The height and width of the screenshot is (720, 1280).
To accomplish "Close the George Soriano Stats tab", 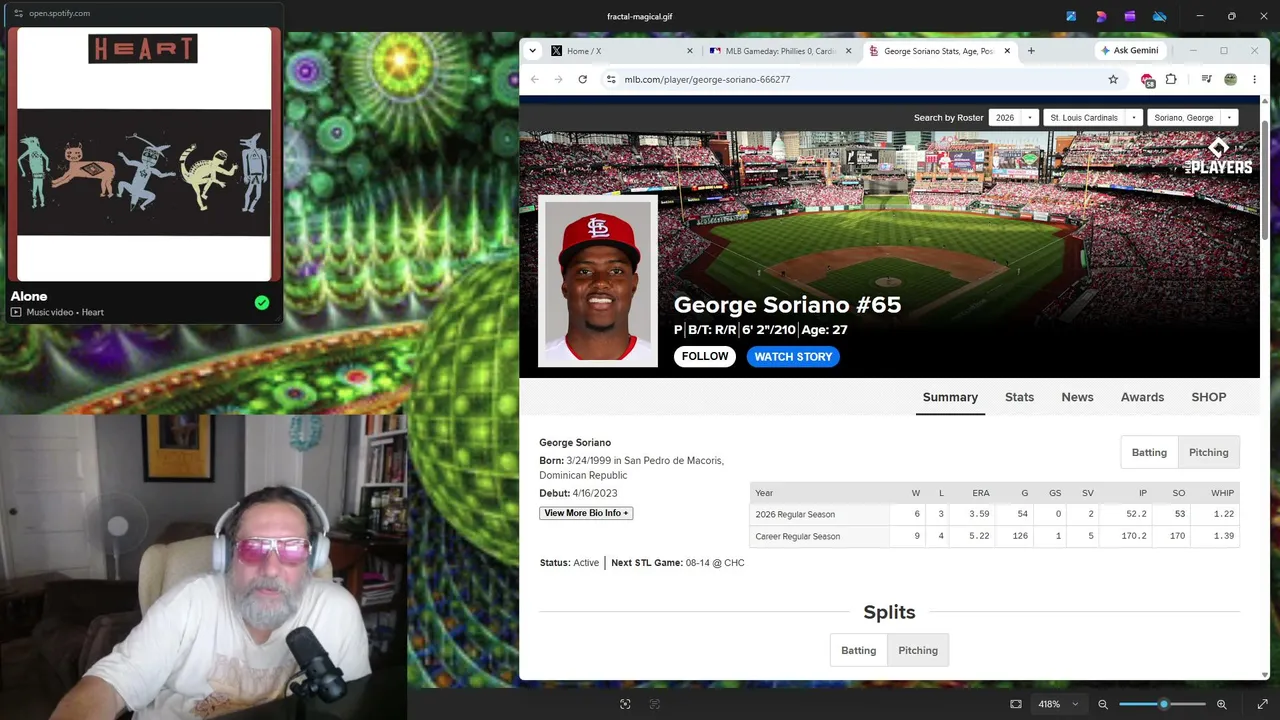I will (1007, 51).
